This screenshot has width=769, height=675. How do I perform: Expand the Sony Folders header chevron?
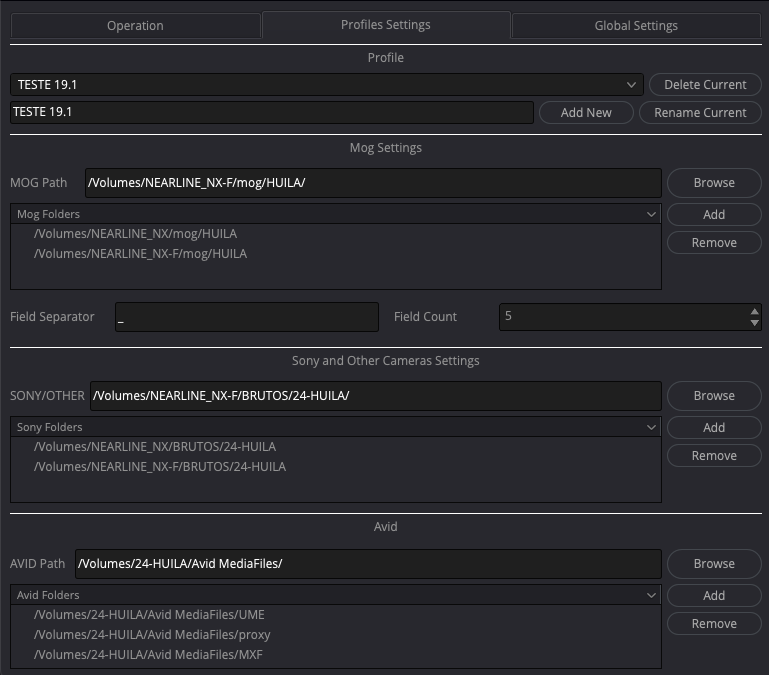tap(652, 427)
